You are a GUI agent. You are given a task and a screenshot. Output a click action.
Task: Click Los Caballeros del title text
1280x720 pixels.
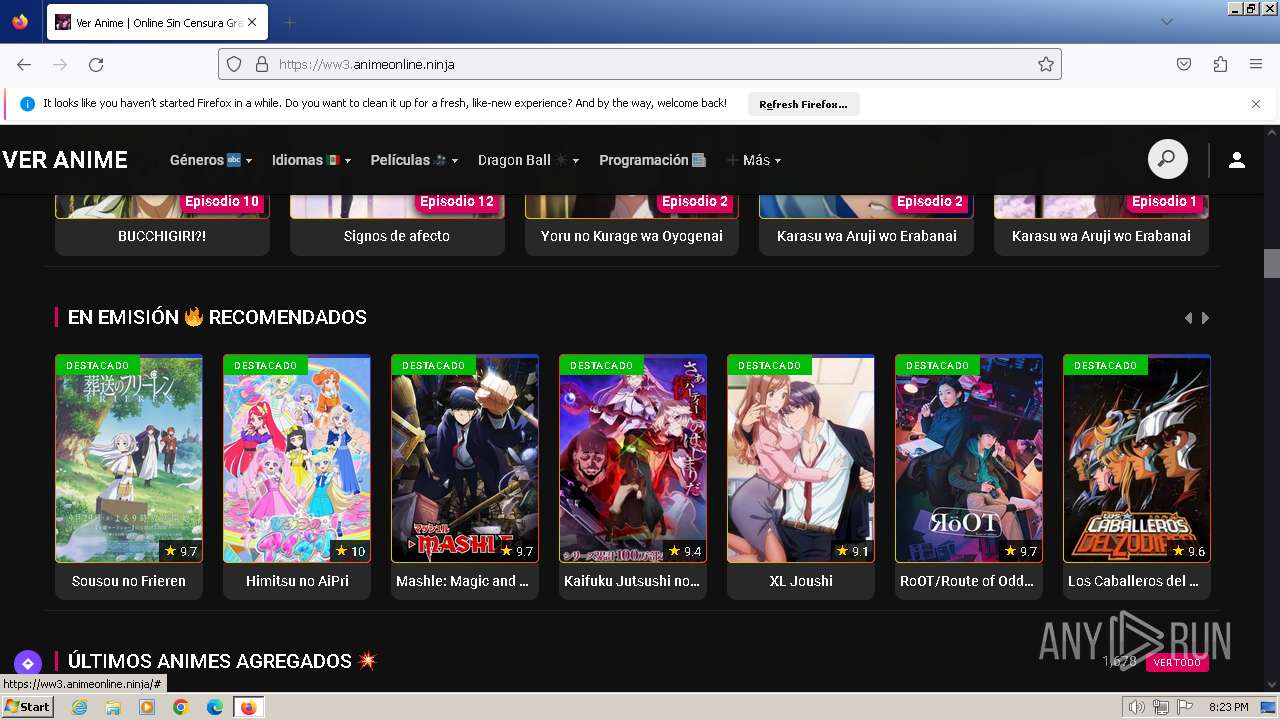pyautogui.click(x=1133, y=581)
